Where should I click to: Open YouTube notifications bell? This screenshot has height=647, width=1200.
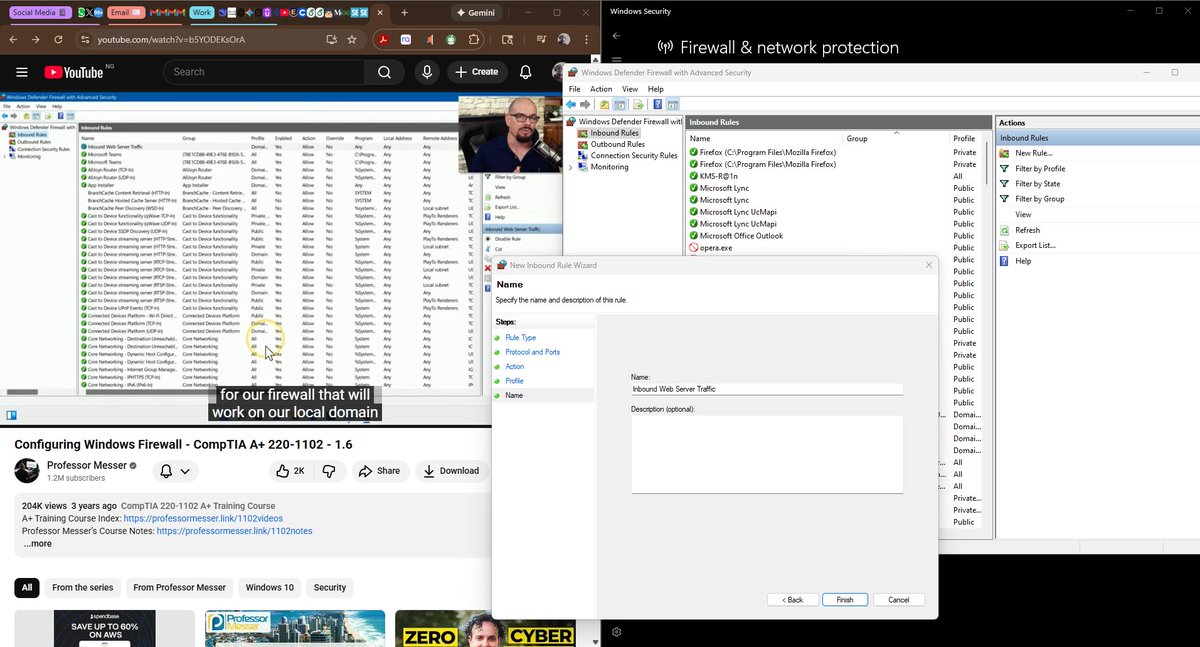(526, 72)
